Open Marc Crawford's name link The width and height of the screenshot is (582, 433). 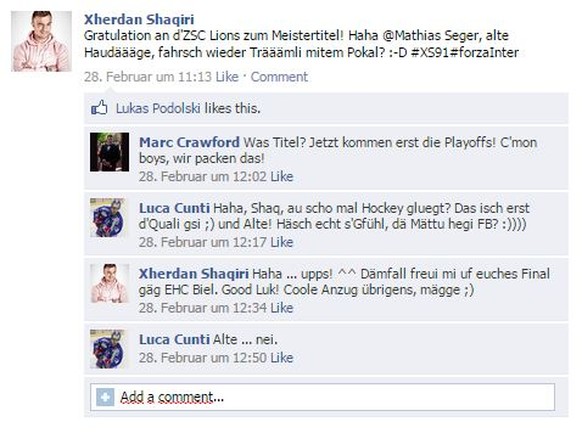[189, 142]
